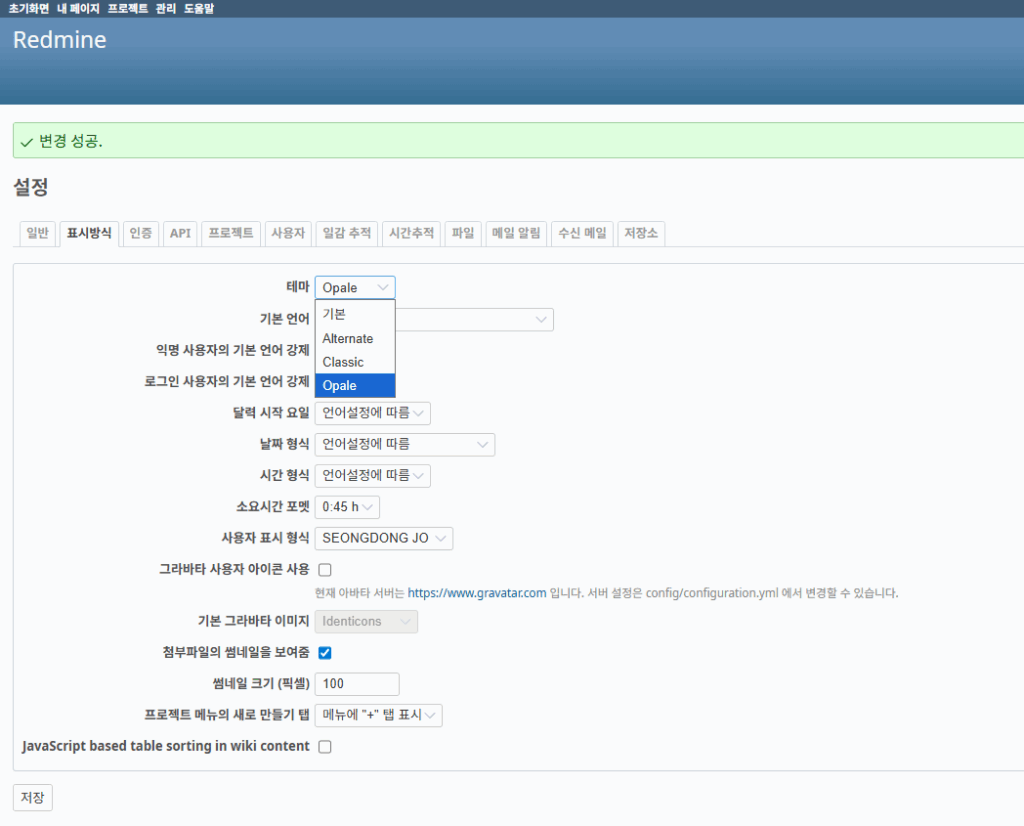Choose the Classic theme option

[343, 362]
